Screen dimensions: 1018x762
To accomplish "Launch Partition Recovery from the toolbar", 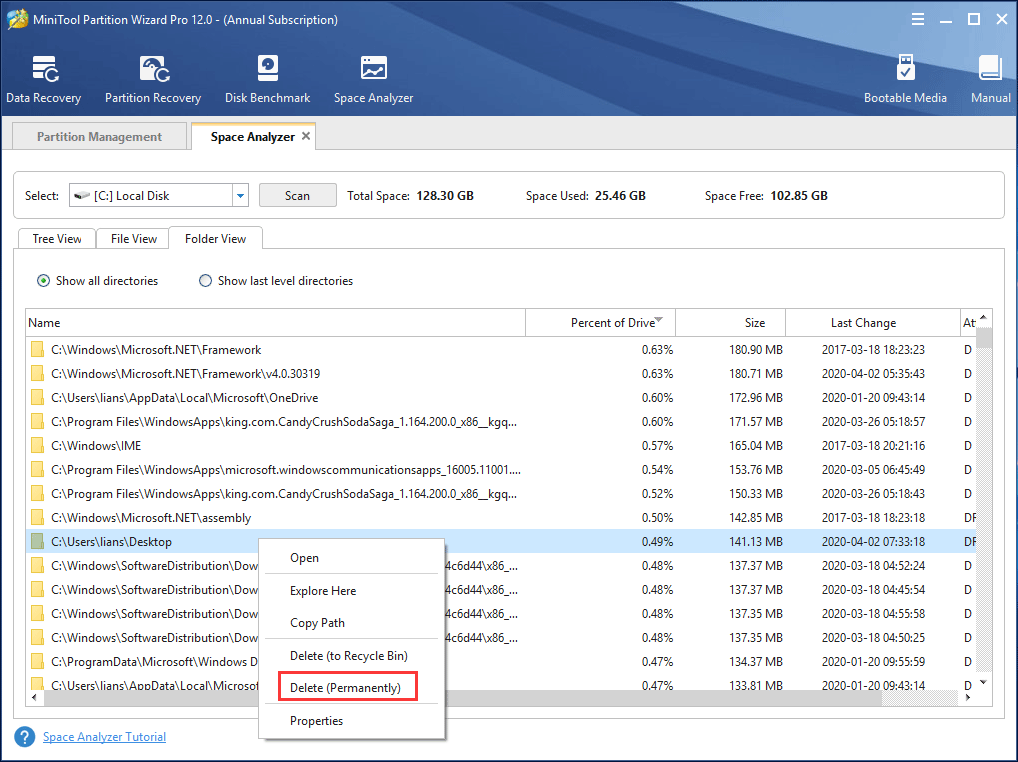I will click(x=153, y=80).
